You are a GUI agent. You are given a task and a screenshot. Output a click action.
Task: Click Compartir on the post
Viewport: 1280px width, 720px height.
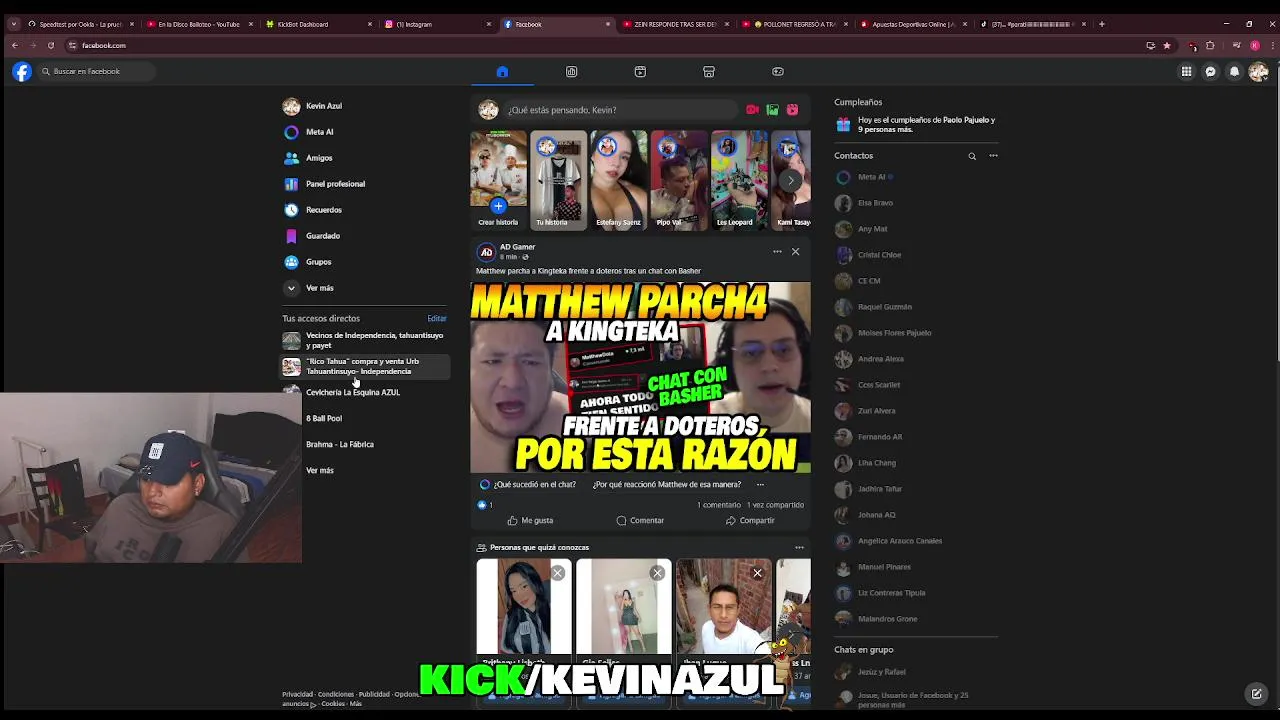[750, 521]
